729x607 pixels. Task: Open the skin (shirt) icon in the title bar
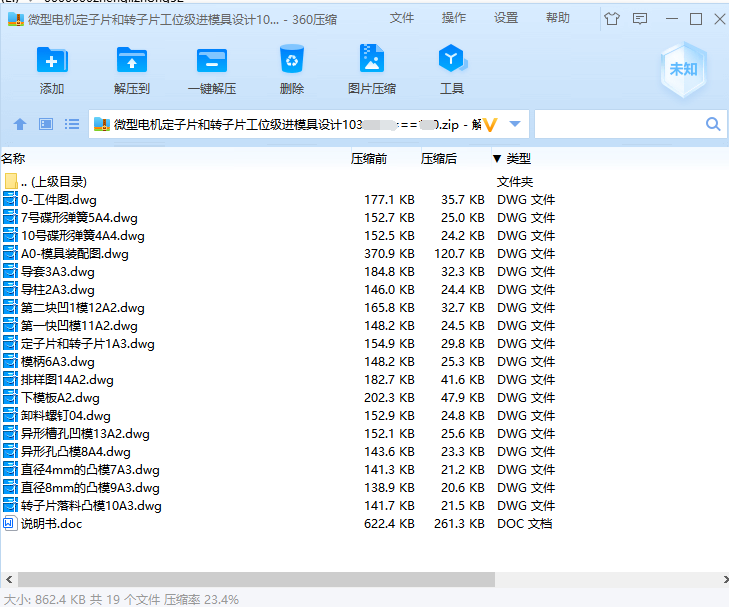point(612,19)
